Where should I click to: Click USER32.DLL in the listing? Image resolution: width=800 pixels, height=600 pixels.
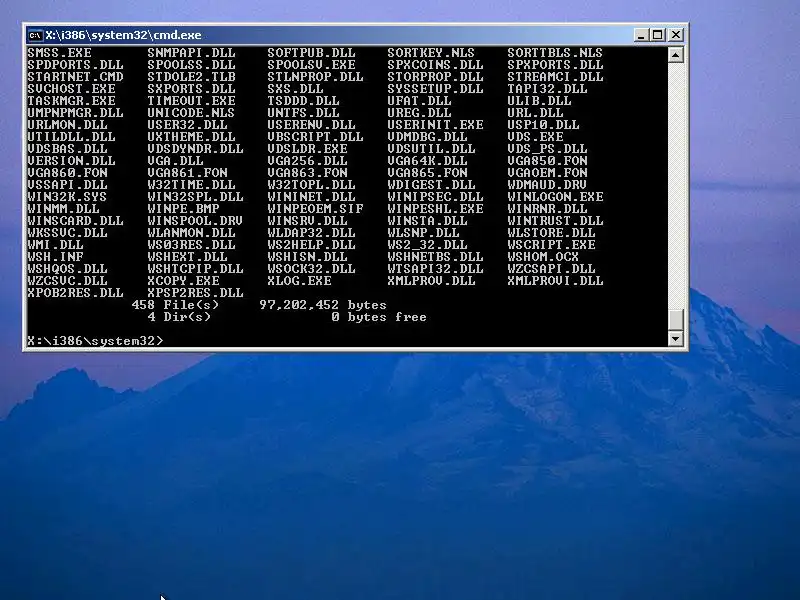pos(187,125)
